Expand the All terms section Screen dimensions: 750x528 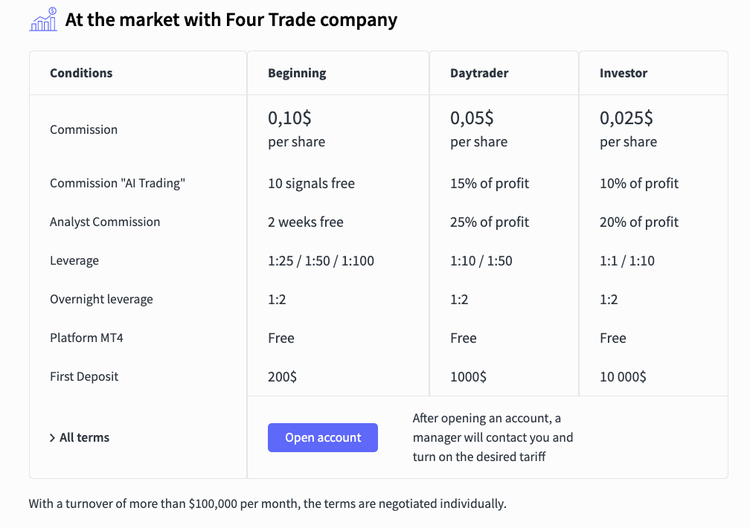point(84,437)
